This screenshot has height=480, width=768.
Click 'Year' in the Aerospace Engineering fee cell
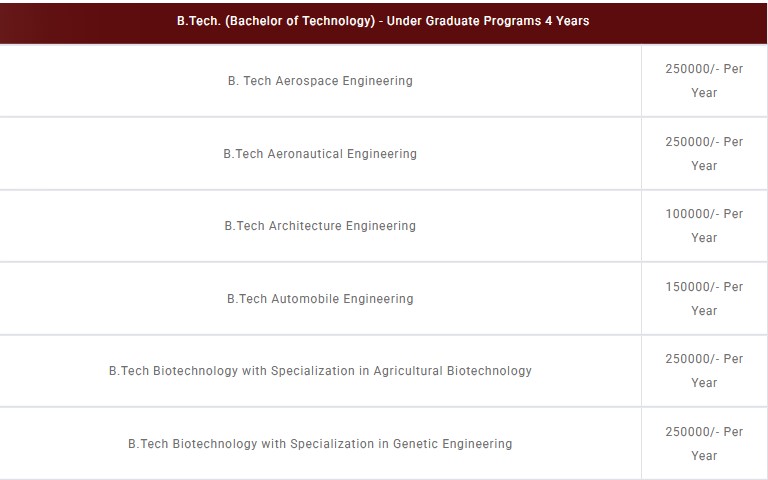(x=704, y=93)
